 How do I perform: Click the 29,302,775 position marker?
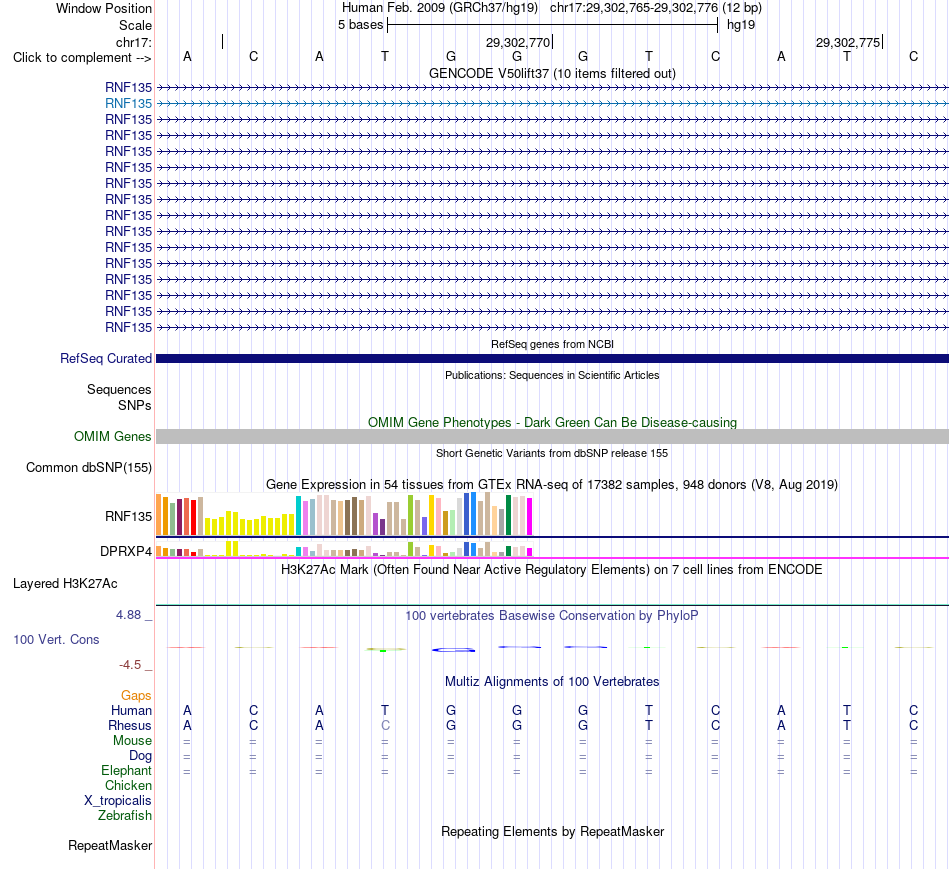848,42
